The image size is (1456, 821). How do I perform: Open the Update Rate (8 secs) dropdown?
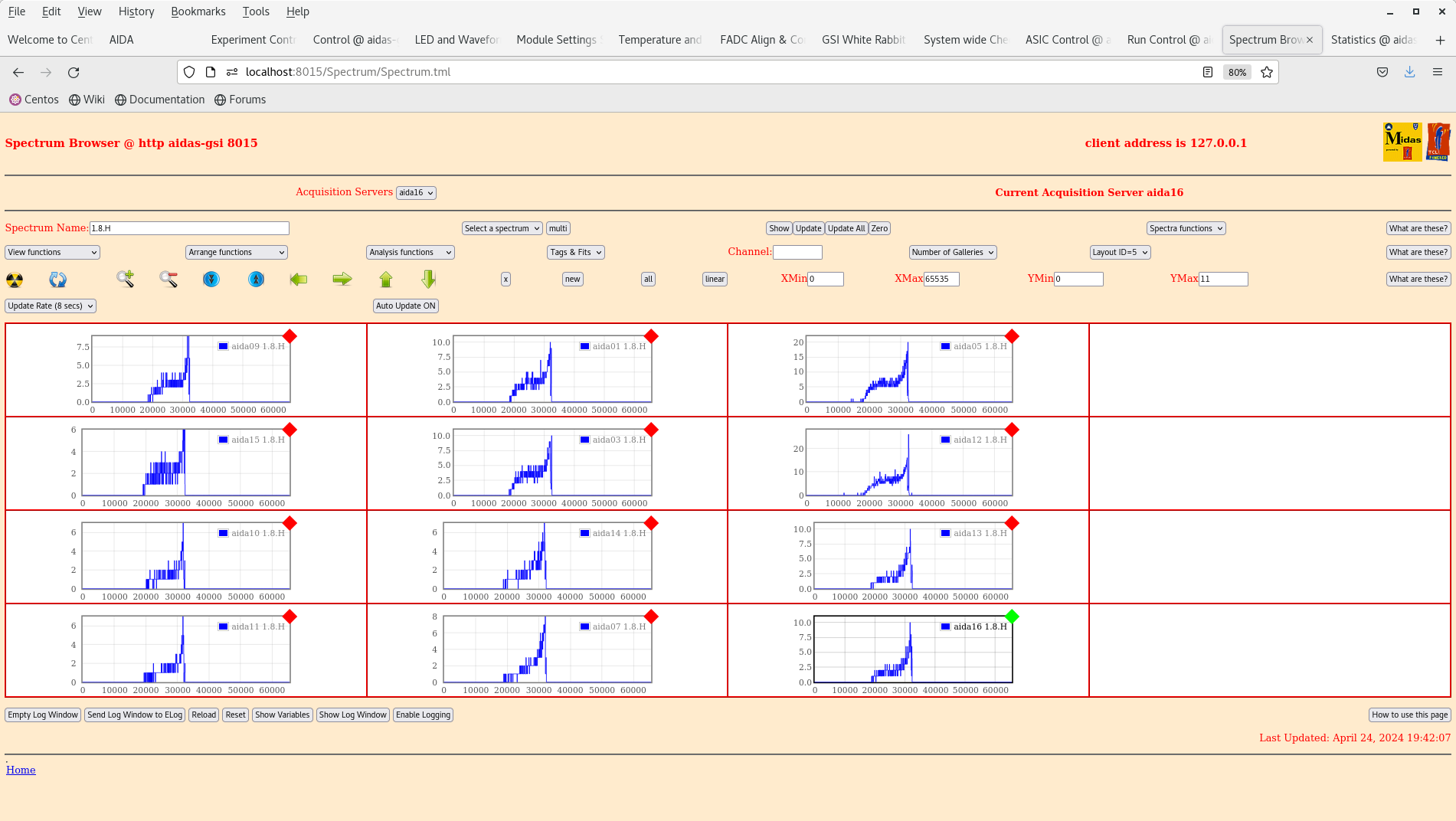pyautogui.click(x=51, y=306)
